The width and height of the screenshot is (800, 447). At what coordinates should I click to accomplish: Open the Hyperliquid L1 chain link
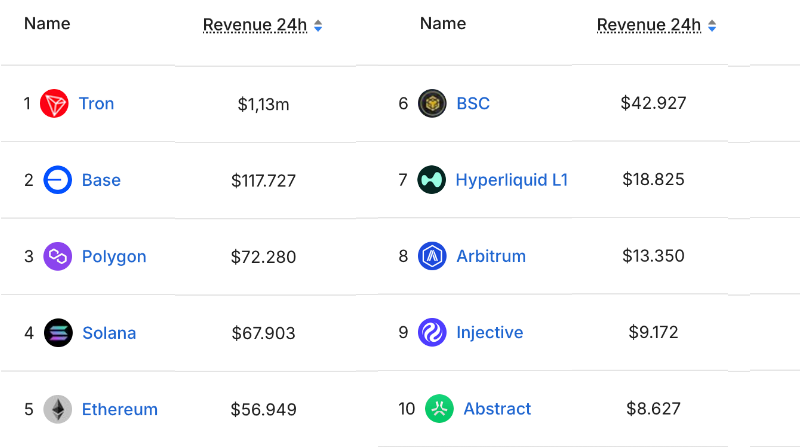pyautogui.click(x=512, y=180)
